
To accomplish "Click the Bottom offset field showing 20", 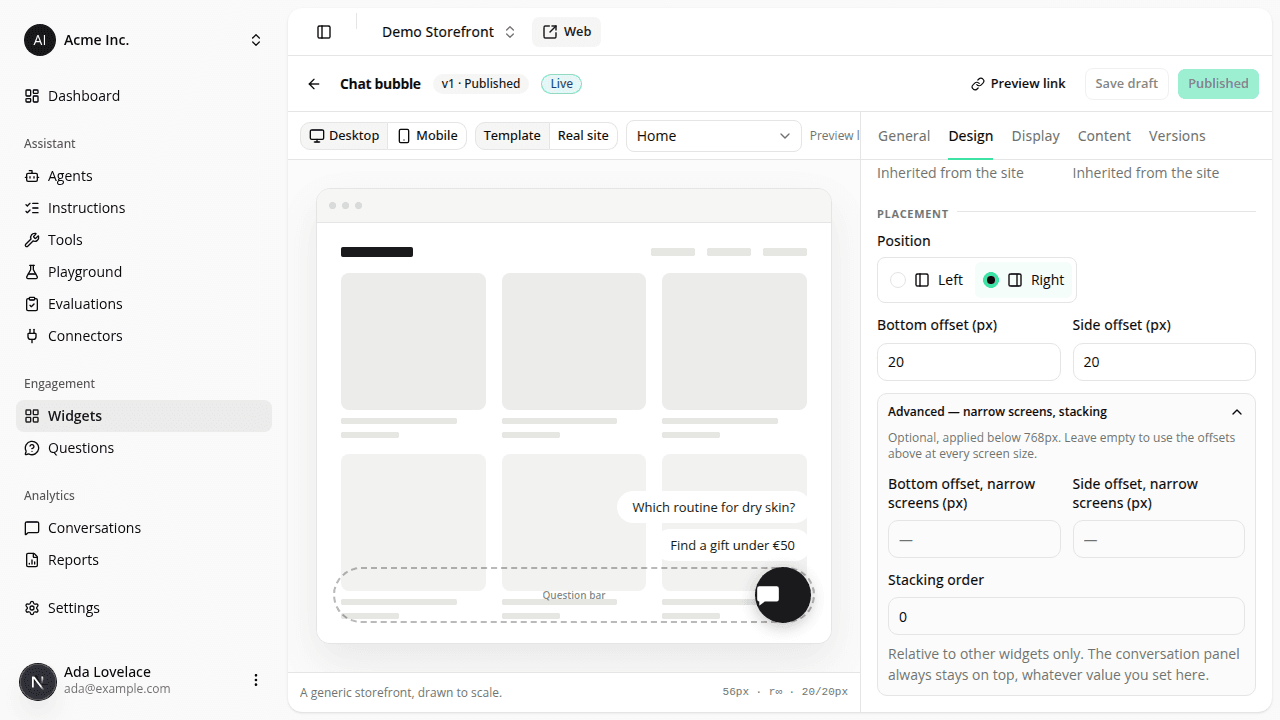I will [x=969, y=362].
